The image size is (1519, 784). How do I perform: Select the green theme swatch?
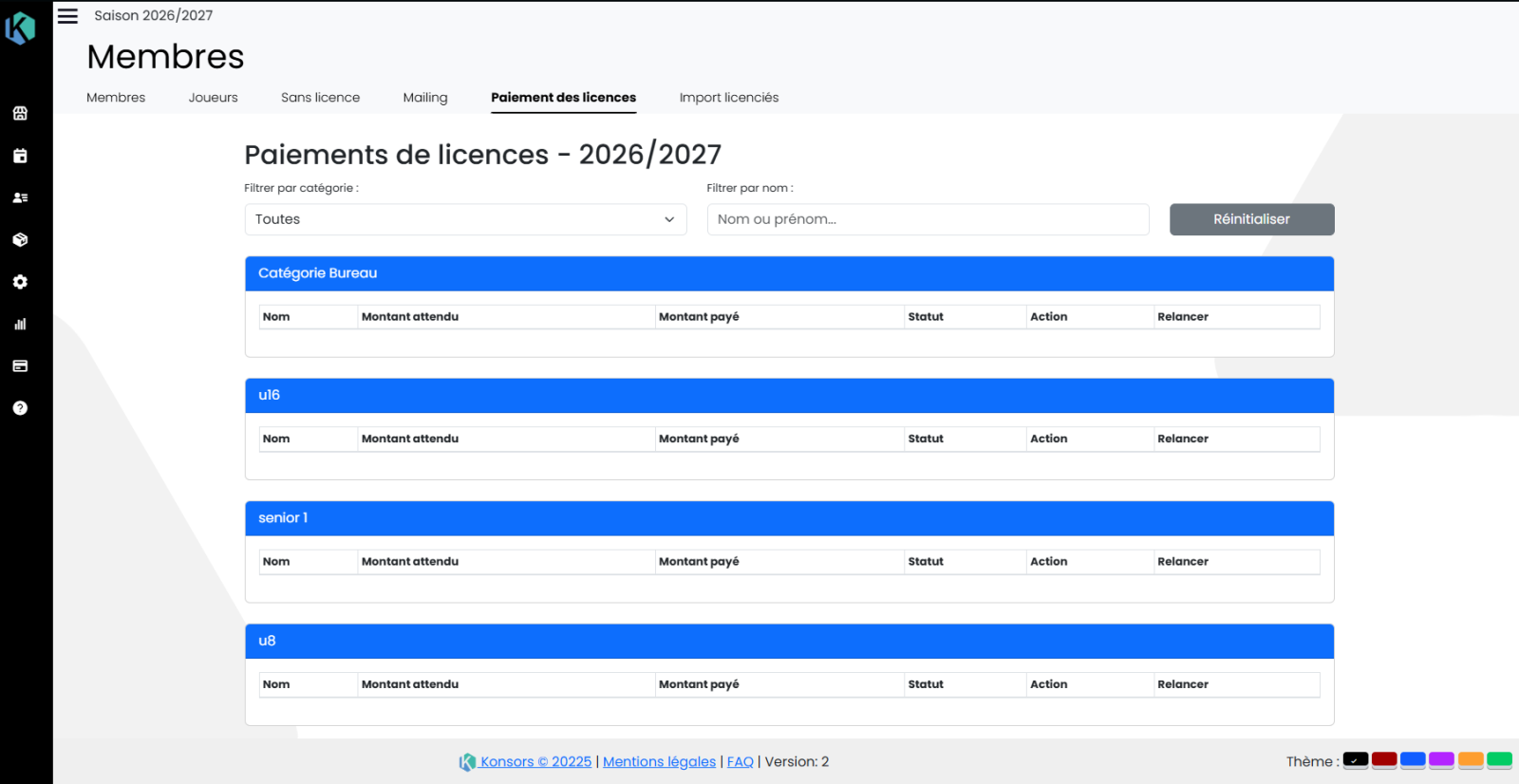click(x=1499, y=759)
